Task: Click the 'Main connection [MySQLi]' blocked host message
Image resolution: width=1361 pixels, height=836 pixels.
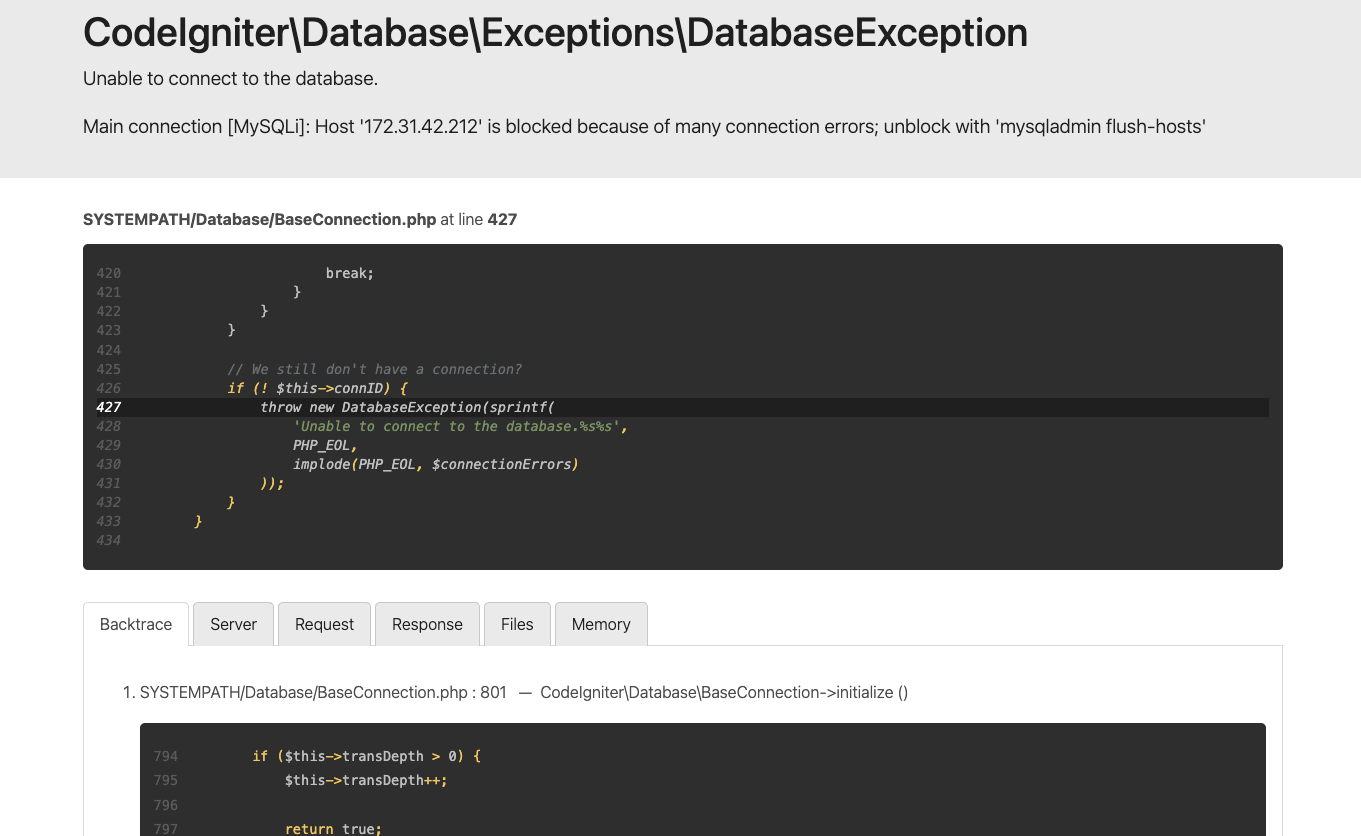Action: click(x=644, y=126)
